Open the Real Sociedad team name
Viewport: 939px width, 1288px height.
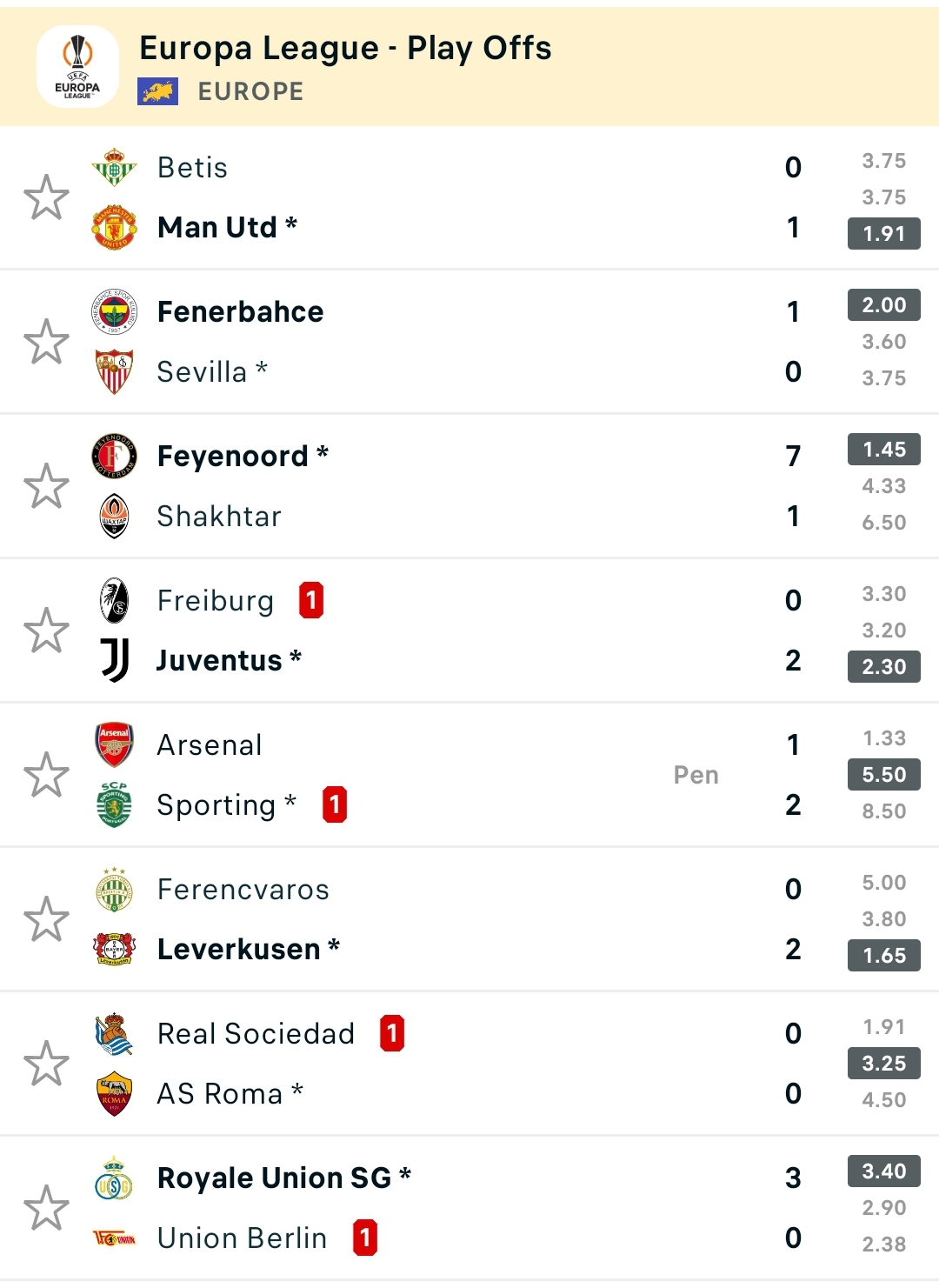[256, 1033]
